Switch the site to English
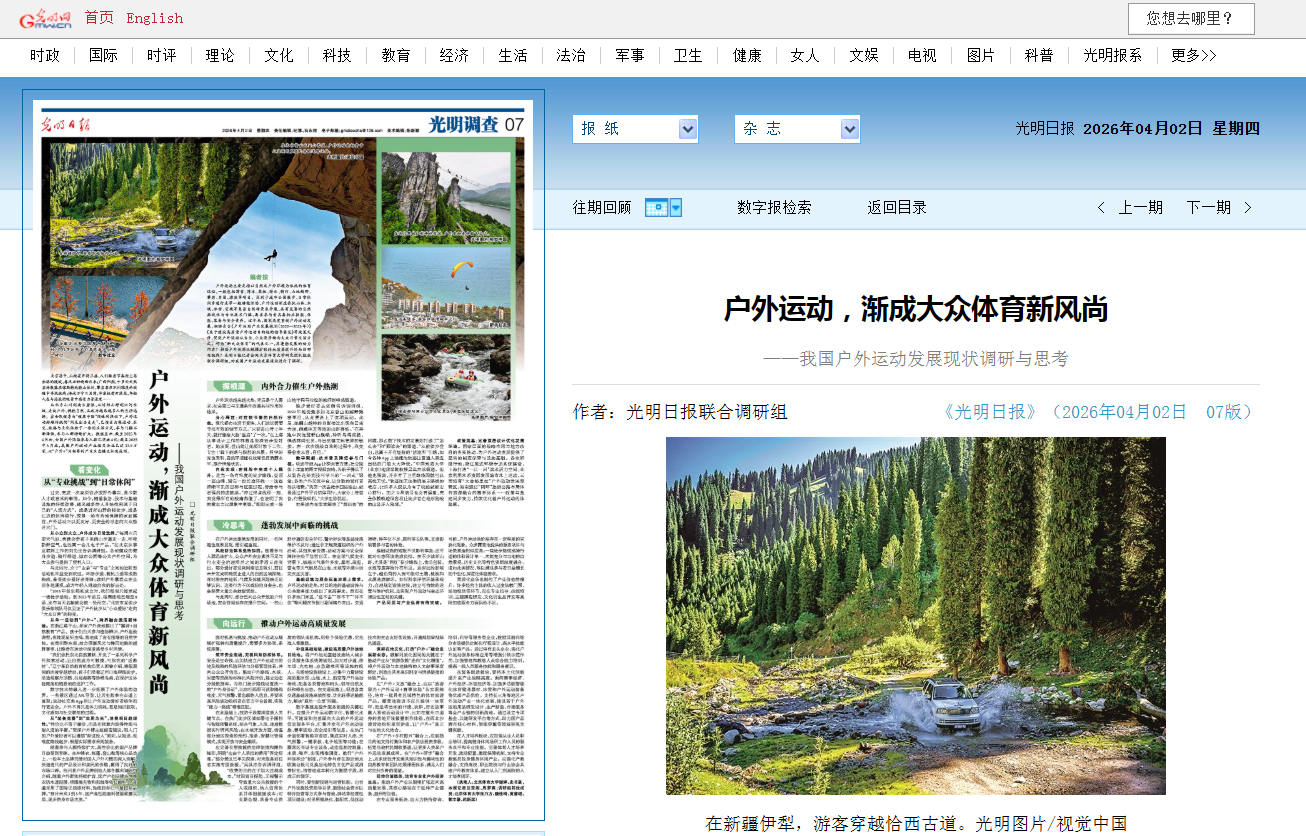 (x=154, y=18)
